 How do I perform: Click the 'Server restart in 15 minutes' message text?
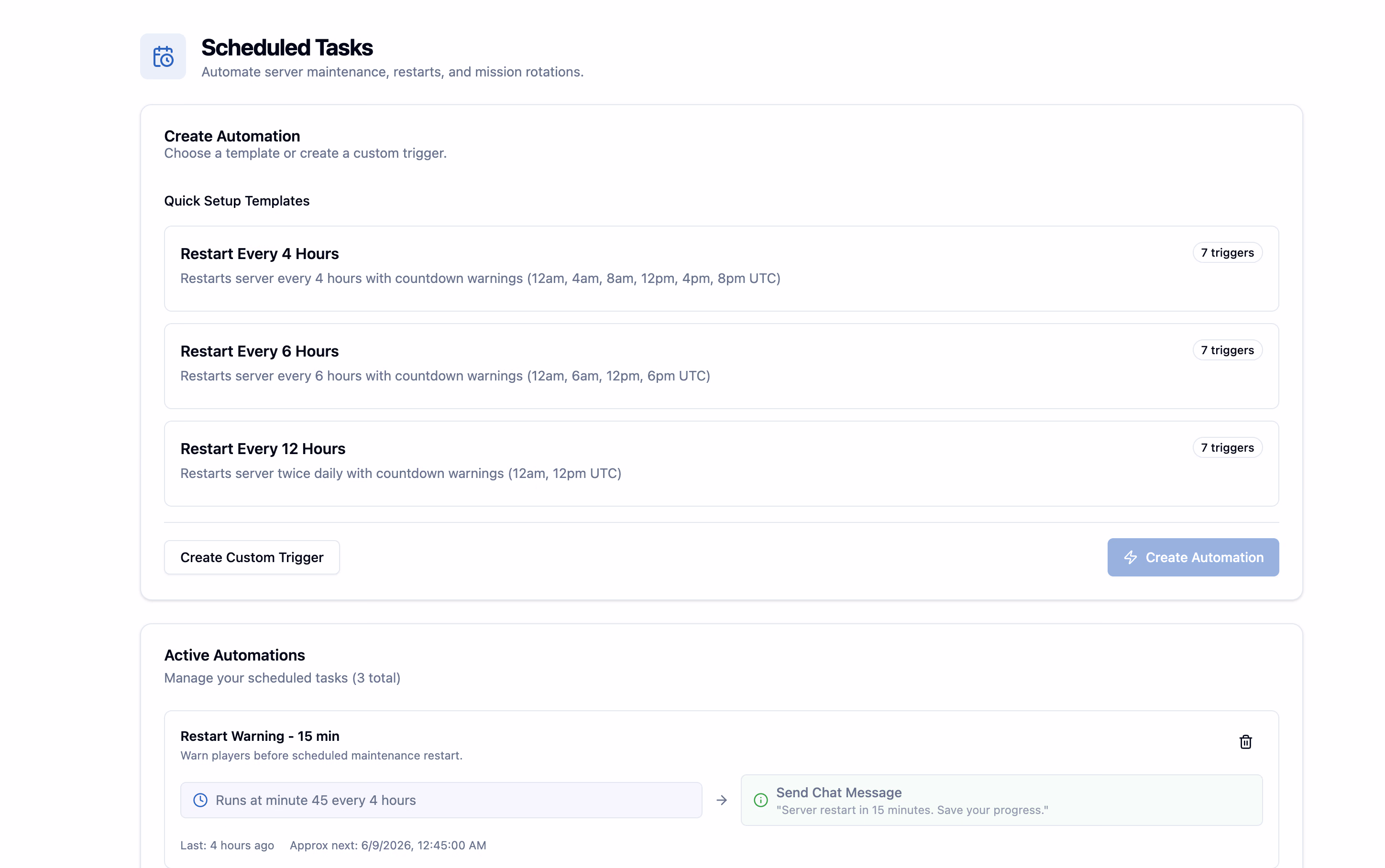pos(912,810)
